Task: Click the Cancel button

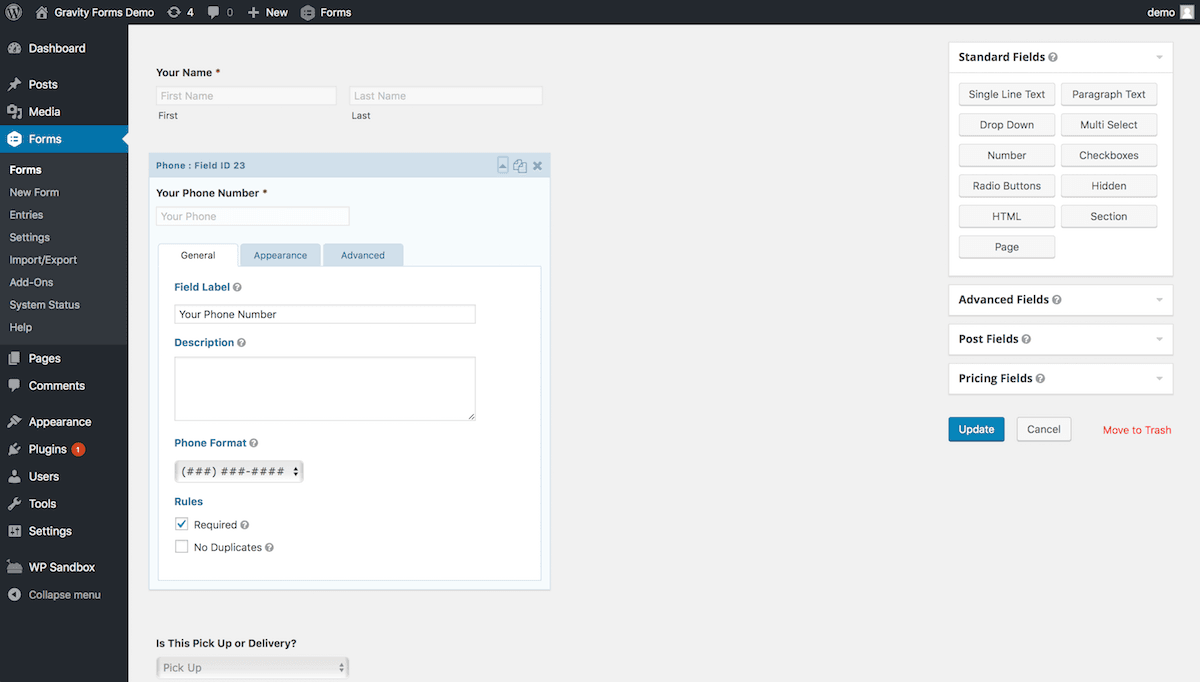Action: pyautogui.click(x=1044, y=429)
